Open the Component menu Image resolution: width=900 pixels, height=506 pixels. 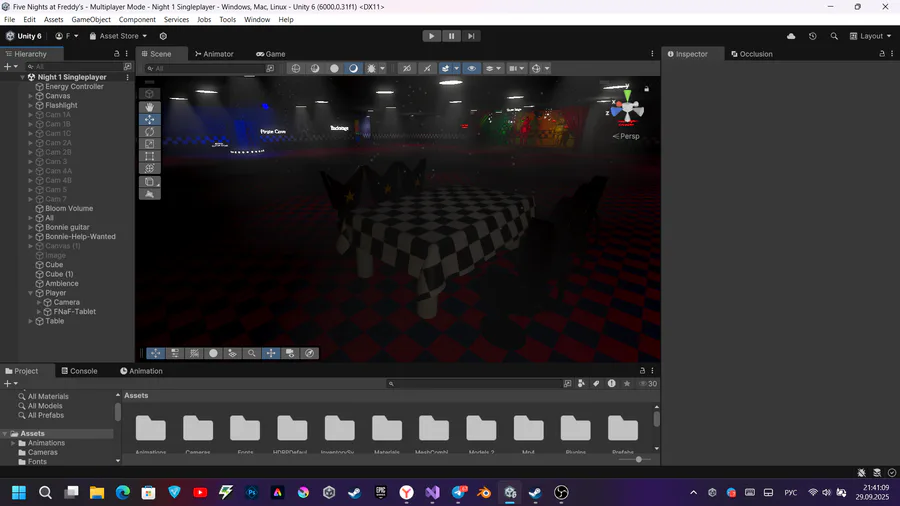[x=137, y=20]
